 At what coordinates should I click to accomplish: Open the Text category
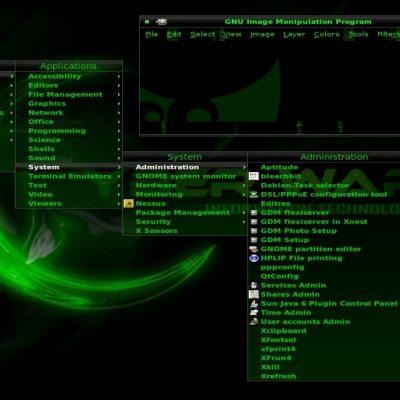(69, 185)
